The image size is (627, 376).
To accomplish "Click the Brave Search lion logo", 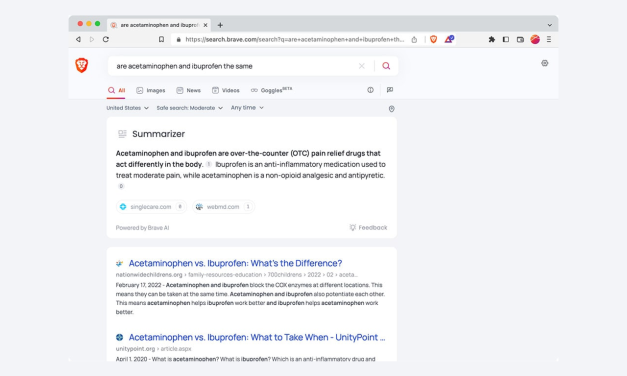I will click(x=82, y=65).
